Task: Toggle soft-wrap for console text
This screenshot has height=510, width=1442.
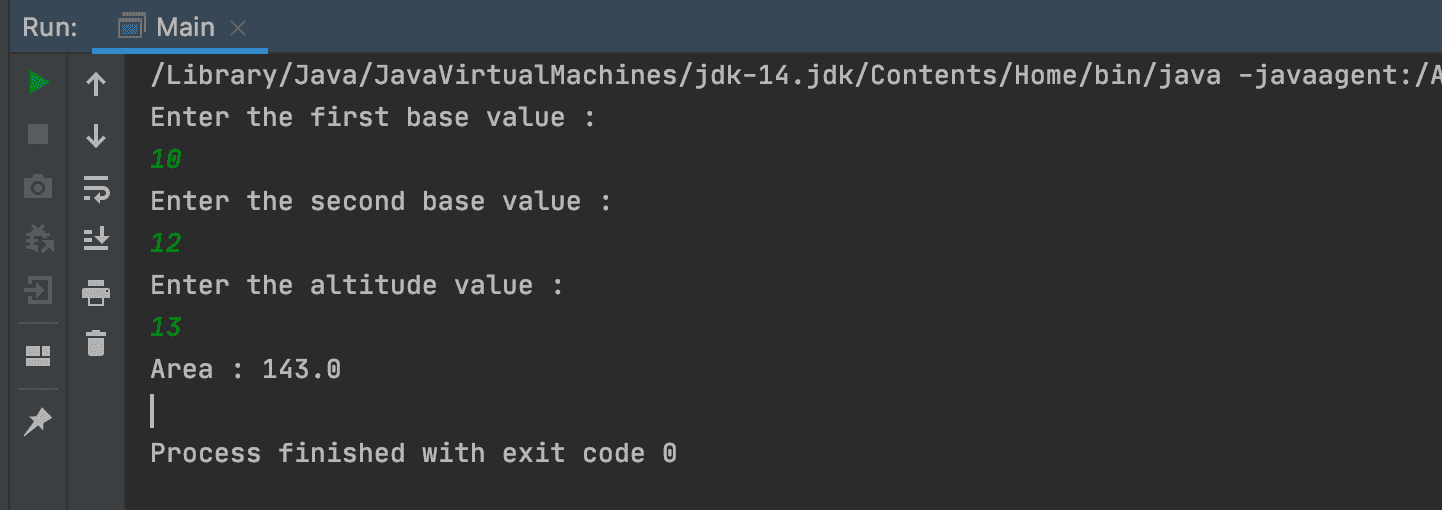Action: [x=96, y=187]
